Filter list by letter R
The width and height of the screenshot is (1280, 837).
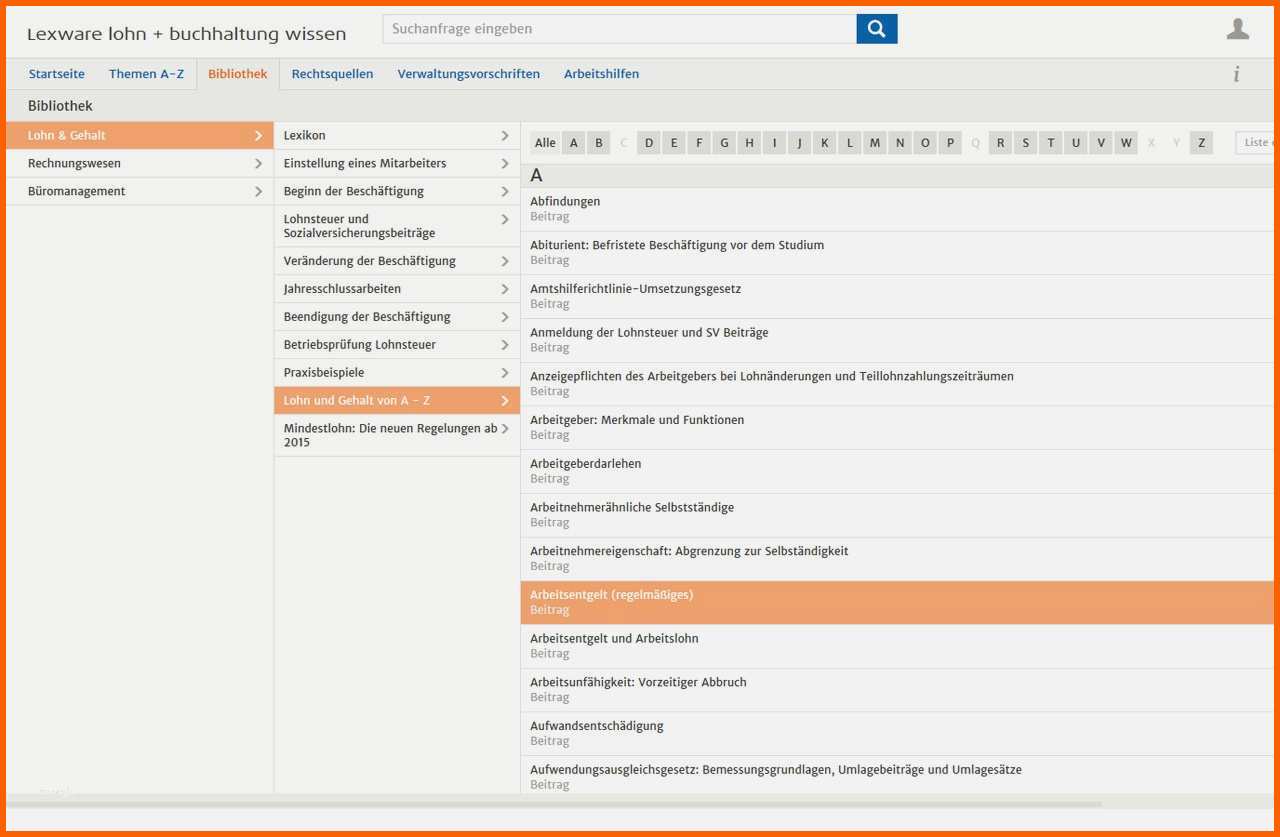tap(1000, 143)
